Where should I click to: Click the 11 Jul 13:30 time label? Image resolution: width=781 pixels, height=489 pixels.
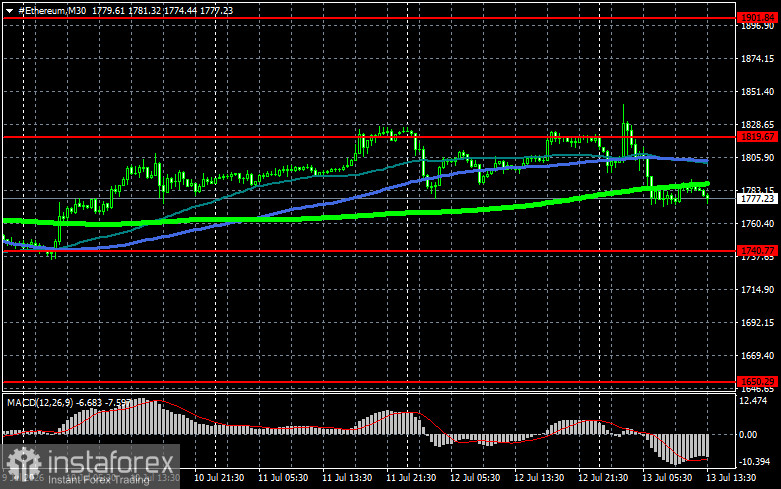click(x=347, y=478)
